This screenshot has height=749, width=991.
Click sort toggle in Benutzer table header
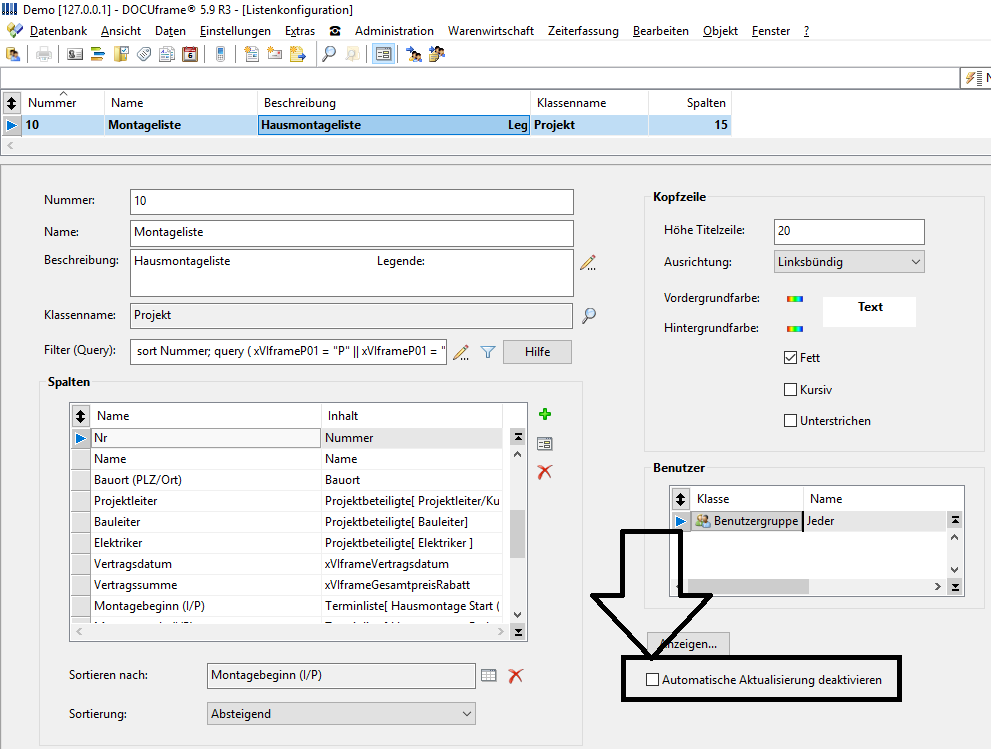(680, 499)
